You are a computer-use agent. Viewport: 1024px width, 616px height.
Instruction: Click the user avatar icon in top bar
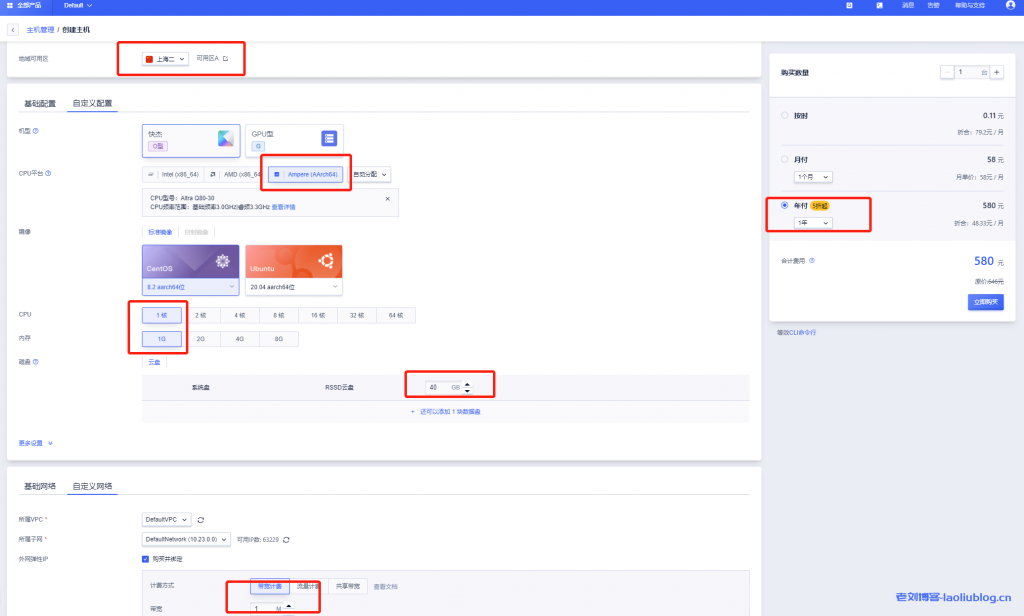1011,5
